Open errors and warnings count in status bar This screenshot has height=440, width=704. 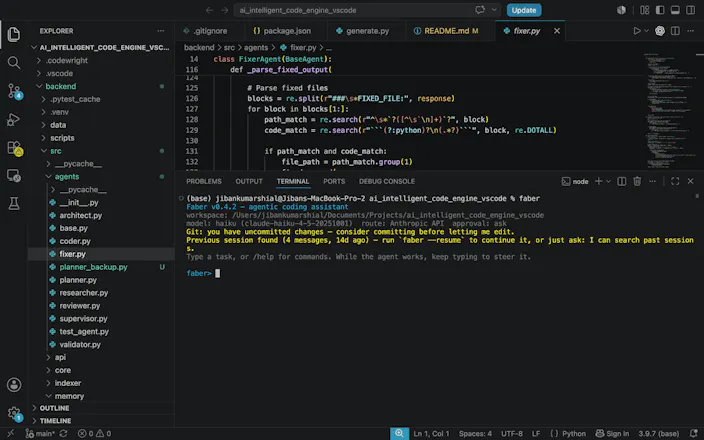(x=94, y=434)
